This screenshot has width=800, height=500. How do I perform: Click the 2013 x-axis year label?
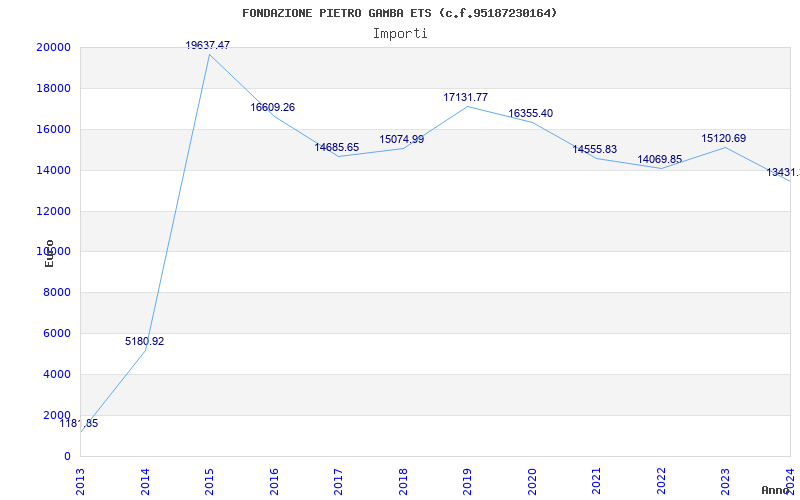(x=80, y=482)
